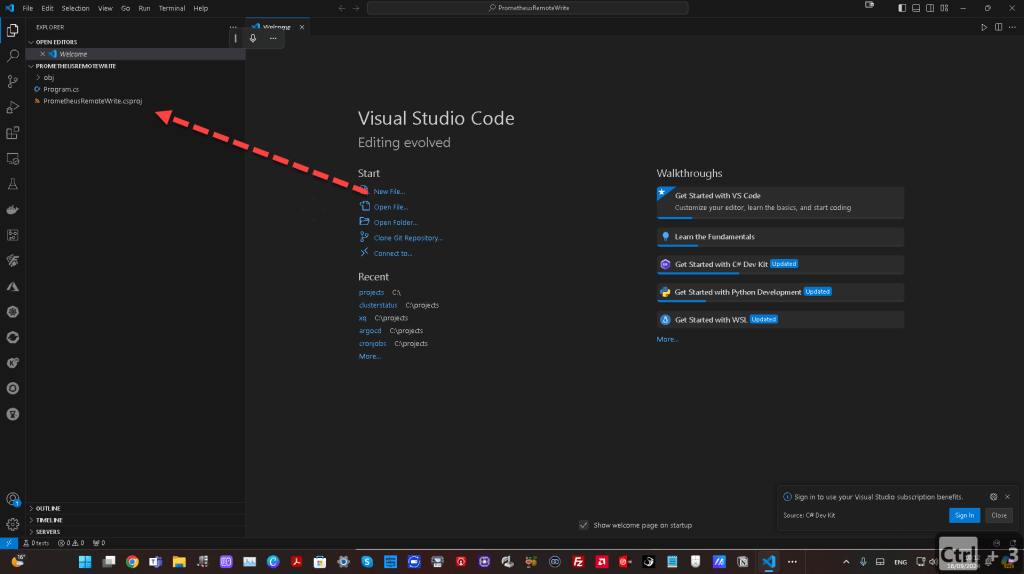The height and width of the screenshot is (574, 1024).
Task: Click the Connect to link
Action: [x=392, y=253]
